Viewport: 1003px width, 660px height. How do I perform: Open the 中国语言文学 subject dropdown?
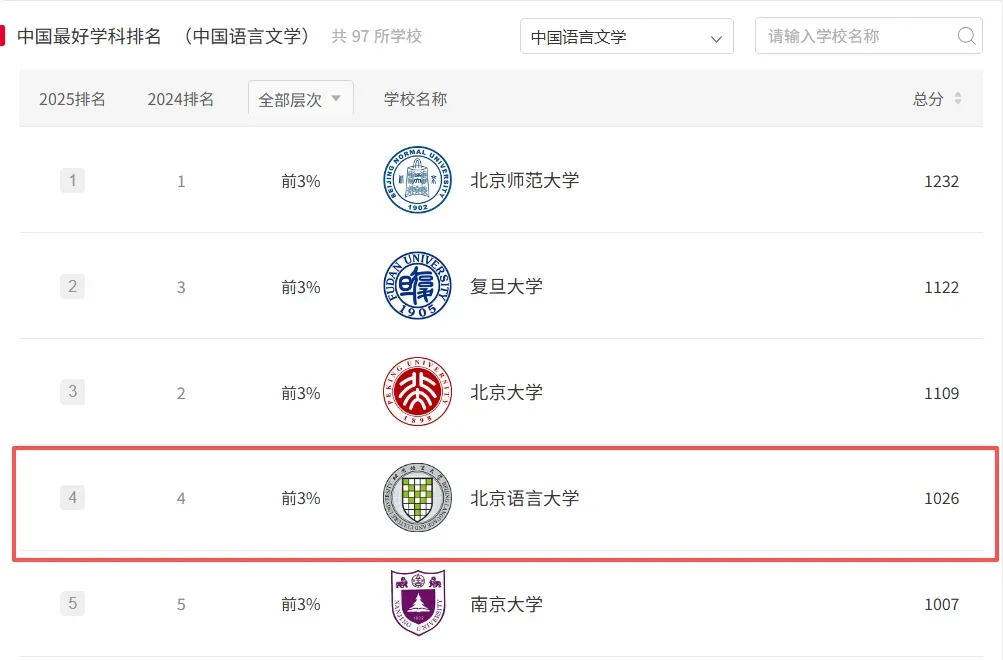tap(625, 37)
